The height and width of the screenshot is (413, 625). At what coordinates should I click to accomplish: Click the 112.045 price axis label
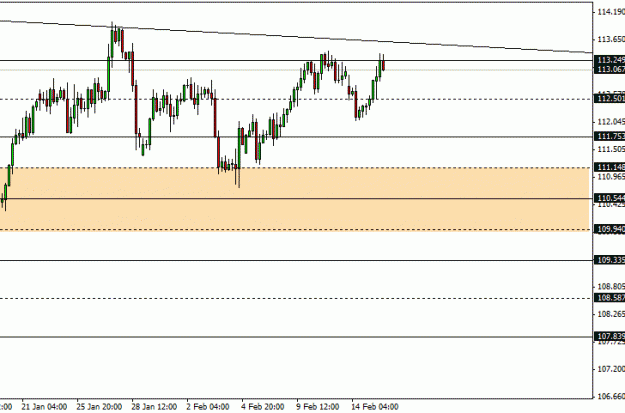[611, 122]
